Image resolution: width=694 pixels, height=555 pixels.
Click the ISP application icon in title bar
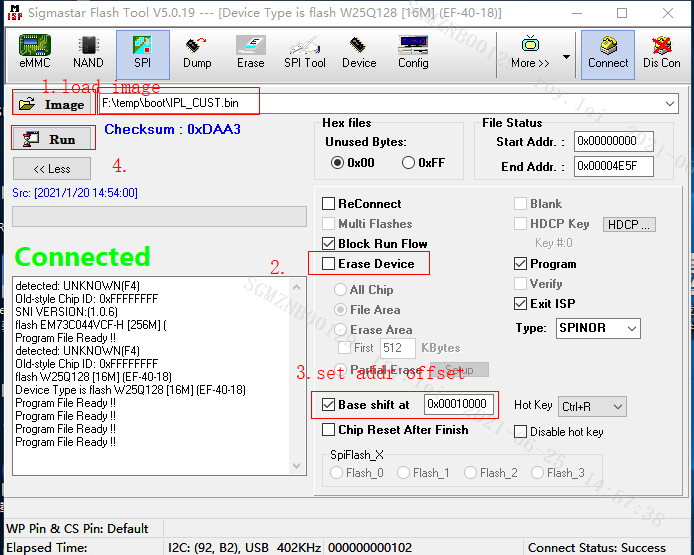[x=15, y=12]
